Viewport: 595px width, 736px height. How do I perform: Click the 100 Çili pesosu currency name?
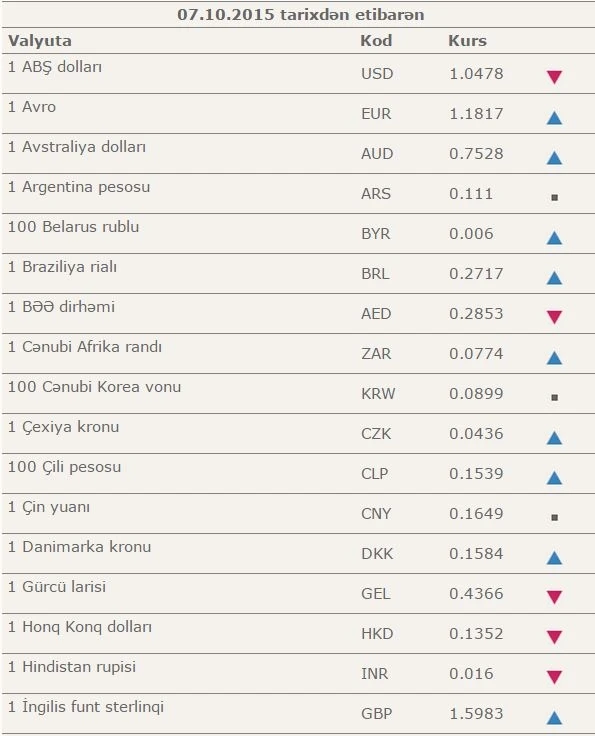point(64,468)
